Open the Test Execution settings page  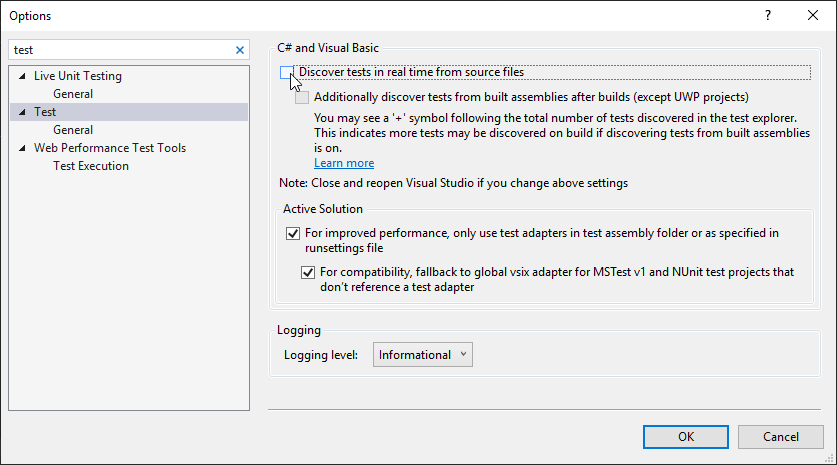tap(91, 166)
